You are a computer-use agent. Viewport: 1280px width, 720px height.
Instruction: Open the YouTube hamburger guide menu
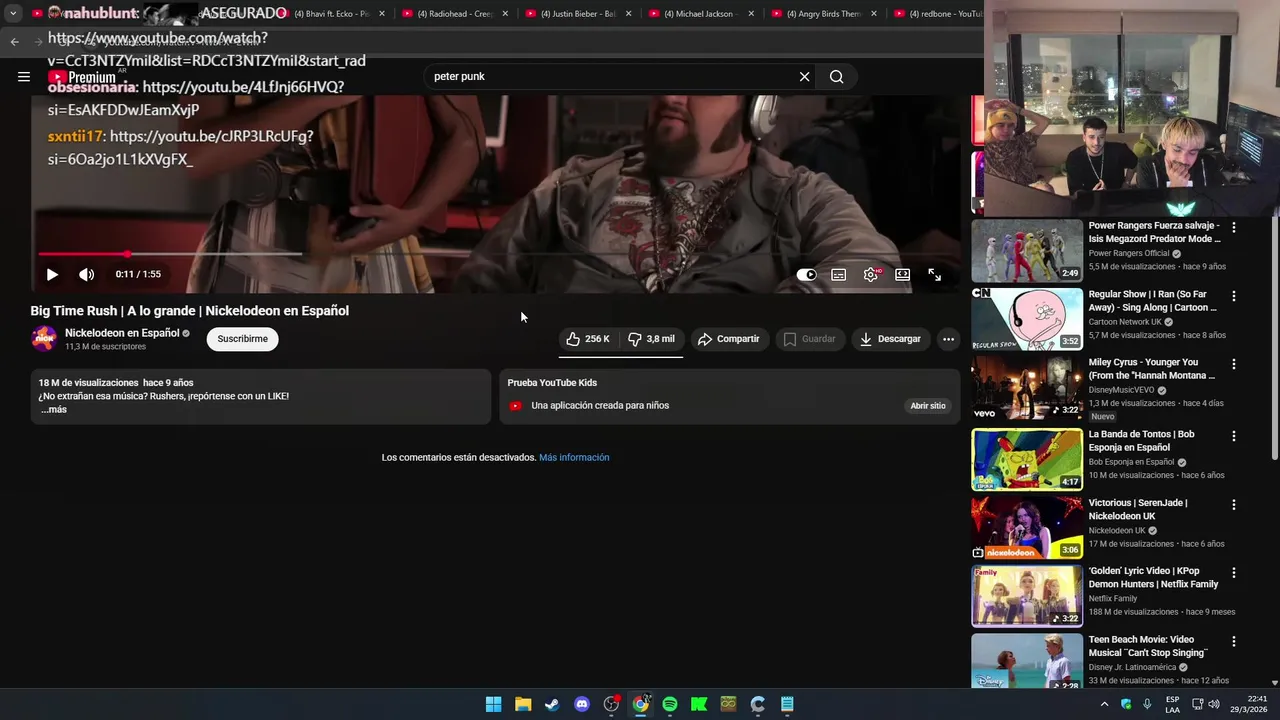[24, 76]
